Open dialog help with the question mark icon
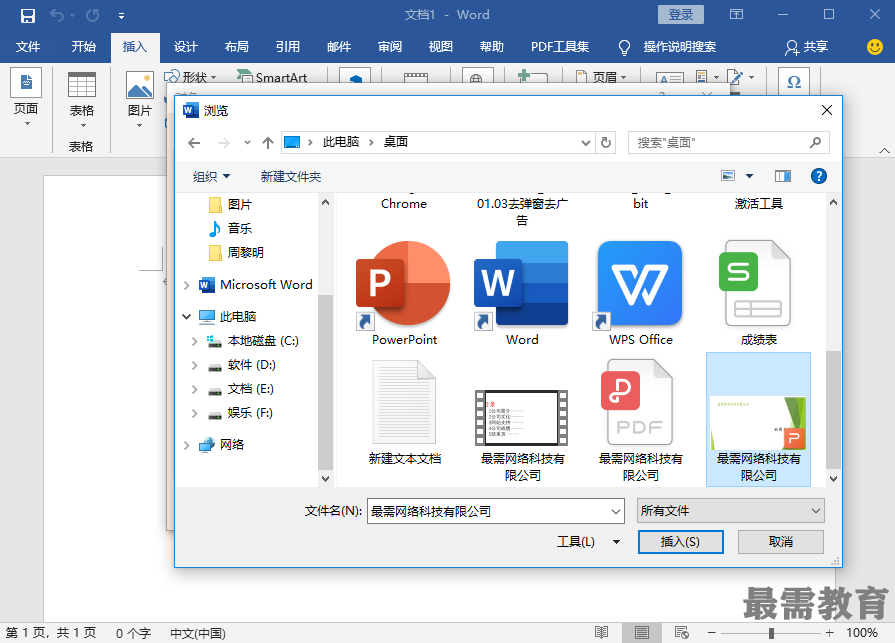Viewport: 895px width, 643px height. [x=819, y=176]
